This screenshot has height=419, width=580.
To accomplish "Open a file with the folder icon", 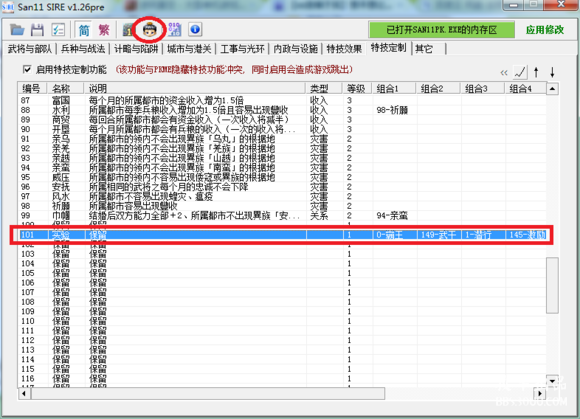I will pyautogui.click(x=17, y=30).
